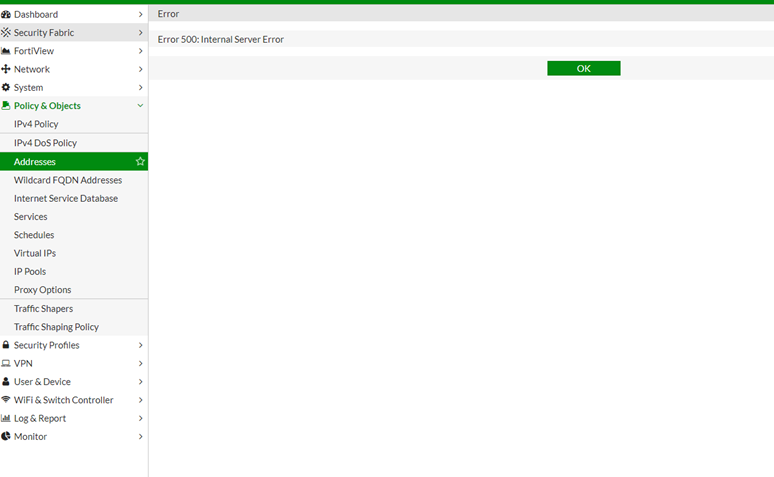774x477 pixels.
Task: Click the Error 500 message text
Action: coord(221,39)
